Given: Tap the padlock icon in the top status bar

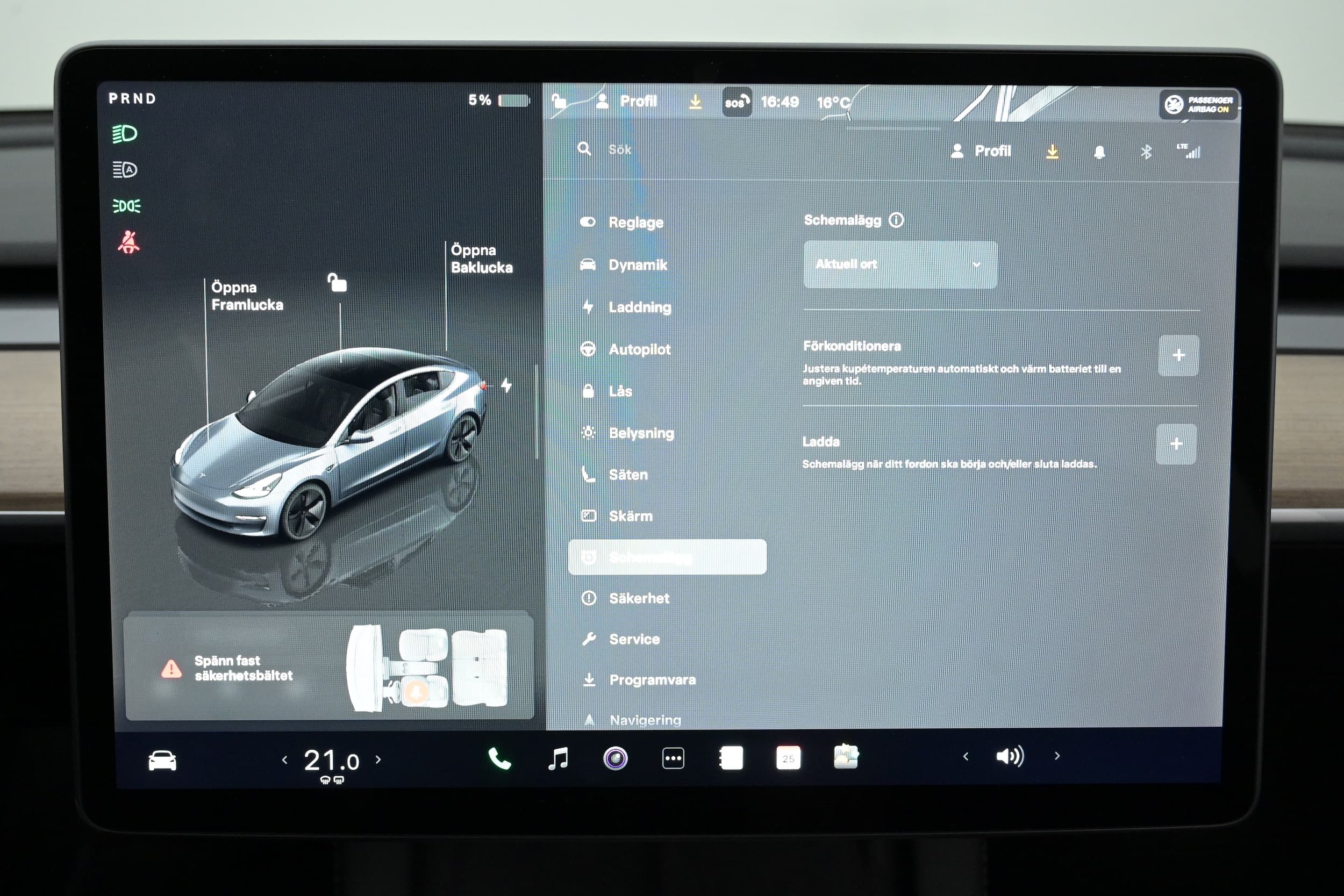Looking at the screenshot, I should point(559,102).
